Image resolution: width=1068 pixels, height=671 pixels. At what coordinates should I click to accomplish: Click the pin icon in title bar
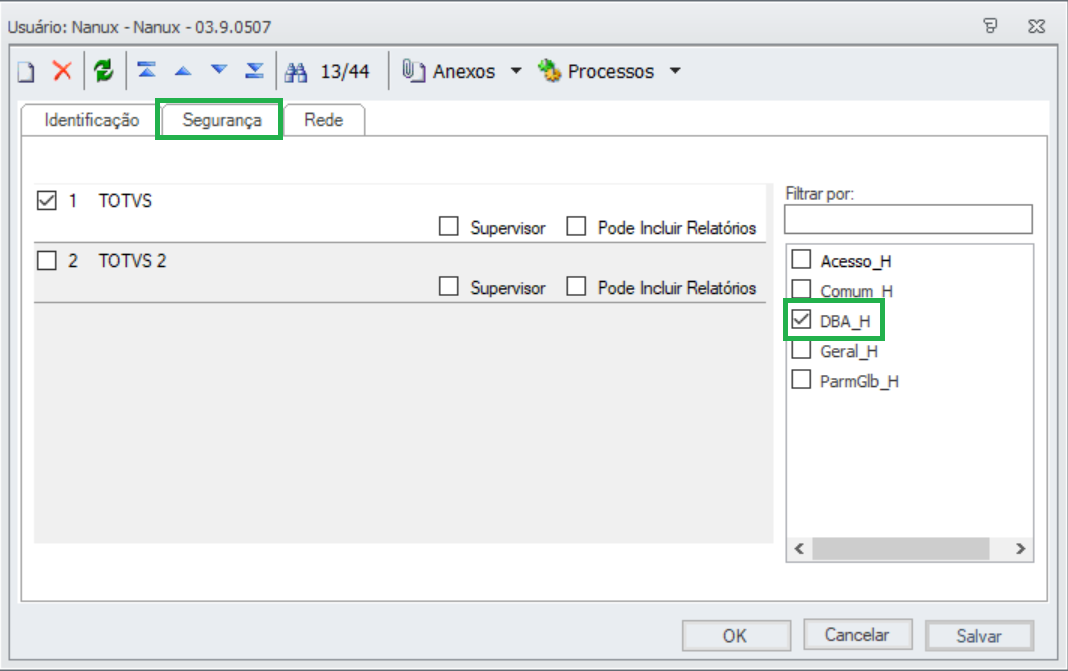[x=990, y=26]
